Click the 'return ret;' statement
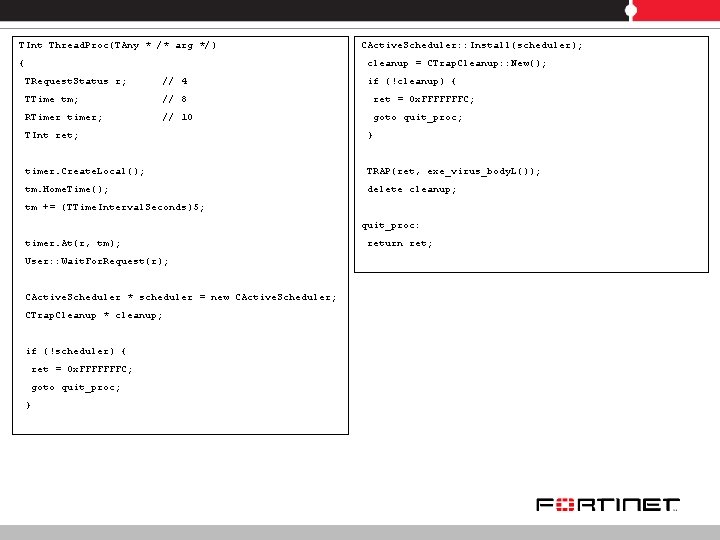 (400, 243)
